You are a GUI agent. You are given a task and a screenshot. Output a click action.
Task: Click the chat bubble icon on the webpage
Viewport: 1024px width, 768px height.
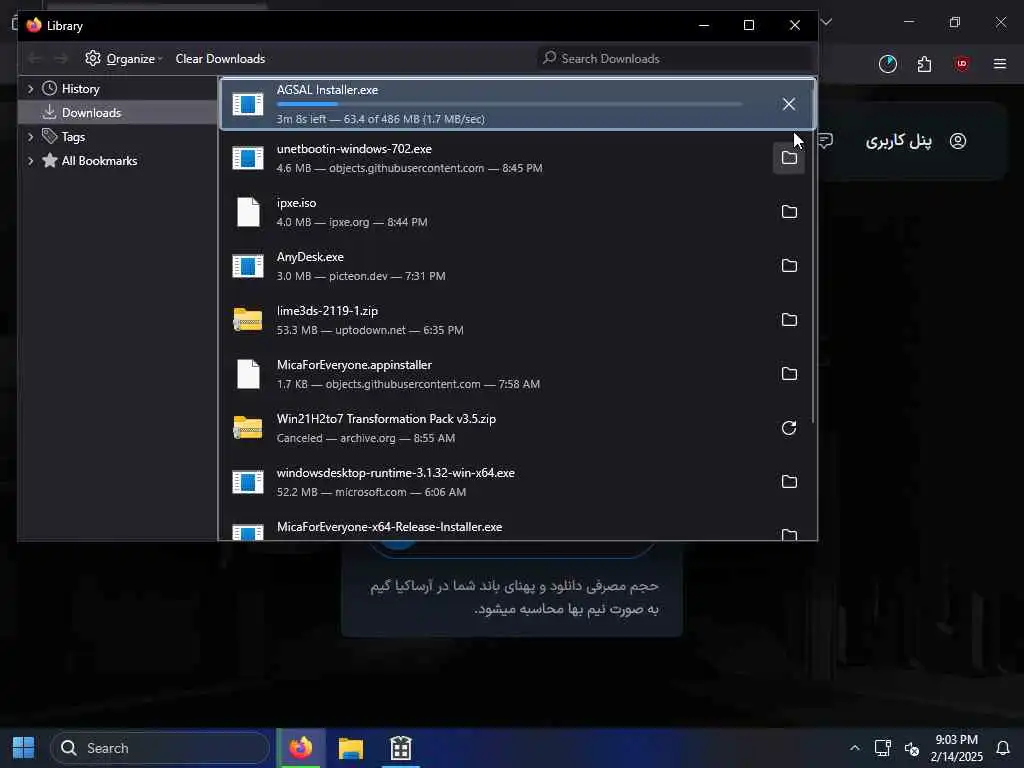point(825,141)
